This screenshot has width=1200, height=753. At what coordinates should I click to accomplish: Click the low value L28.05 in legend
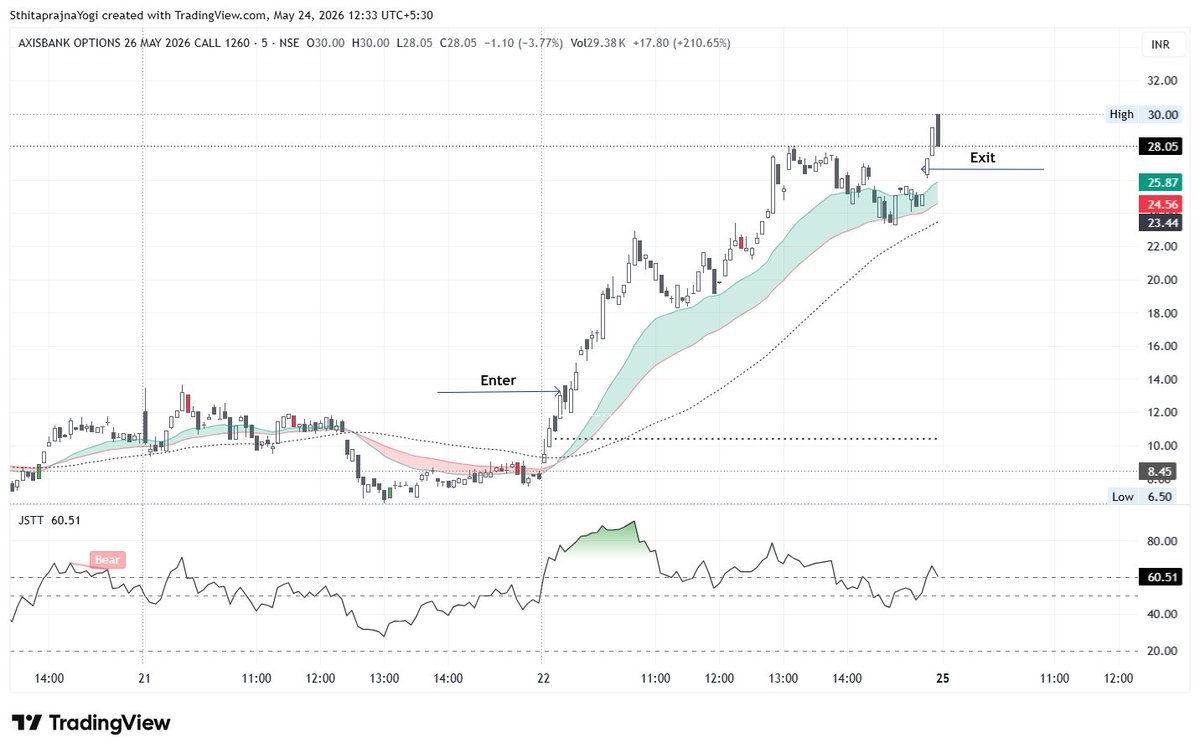tap(413, 43)
